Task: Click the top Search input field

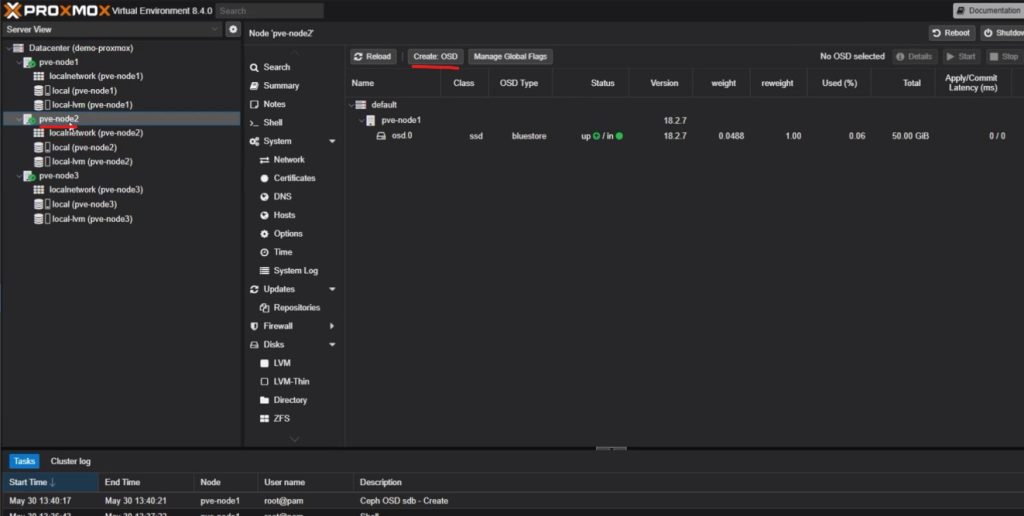Action: tap(269, 10)
